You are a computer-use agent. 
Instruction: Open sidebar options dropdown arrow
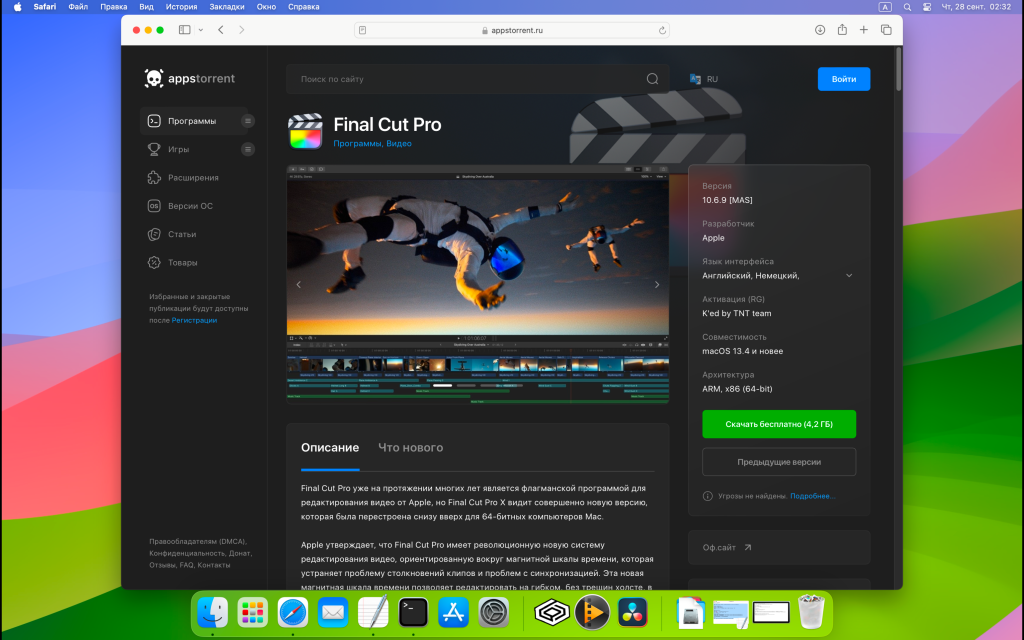tap(200, 30)
